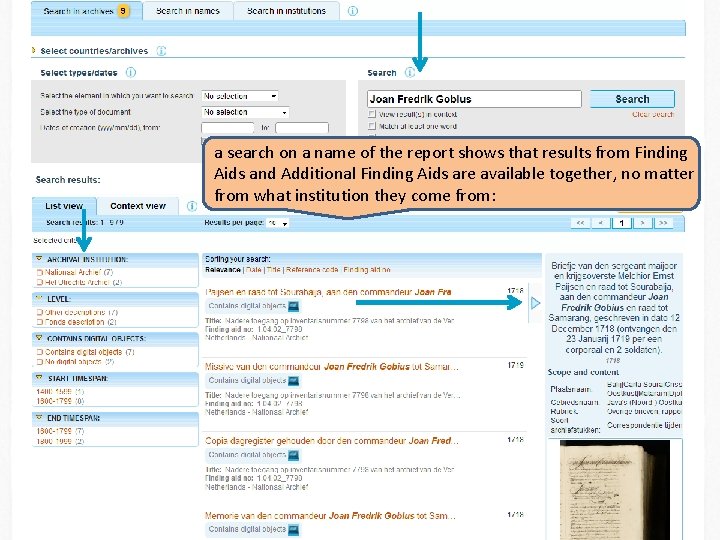This screenshot has height=540, width=720.
Task: Toggle Match at least one word checkbox
Action: (x=372, y=126)
